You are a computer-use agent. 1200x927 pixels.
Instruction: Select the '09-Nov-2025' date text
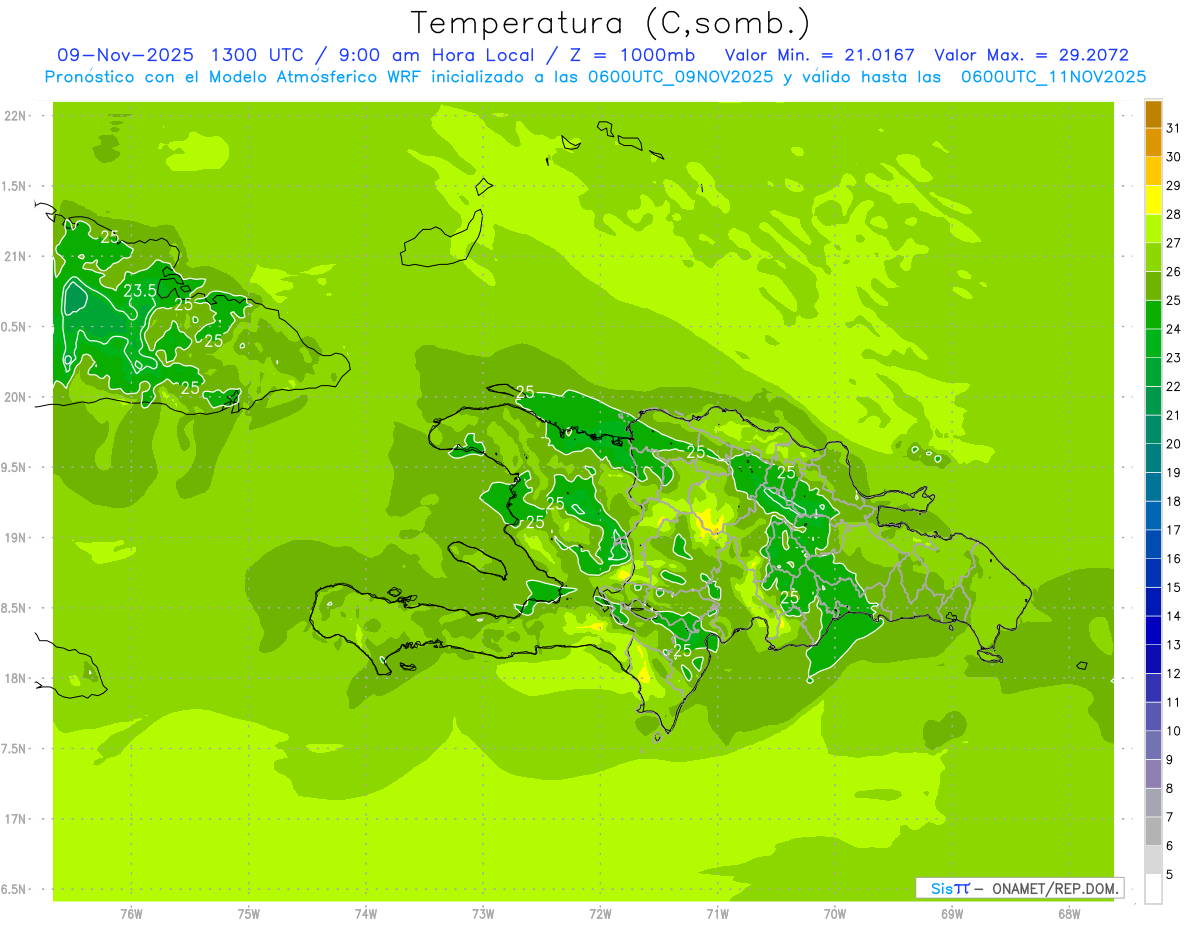[124, 55]
